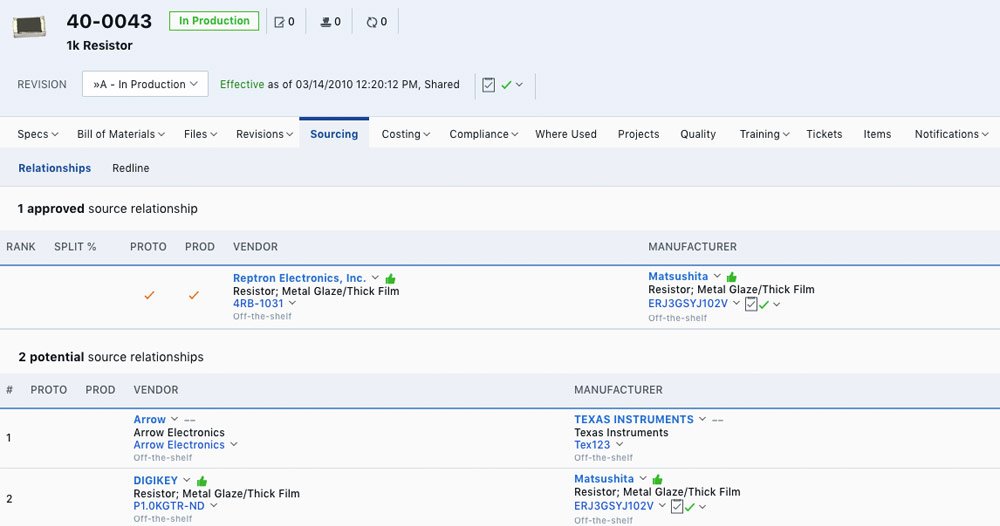
Task: Click thumbs-up beside Matsushita in approved row
Action: (732, 277)
